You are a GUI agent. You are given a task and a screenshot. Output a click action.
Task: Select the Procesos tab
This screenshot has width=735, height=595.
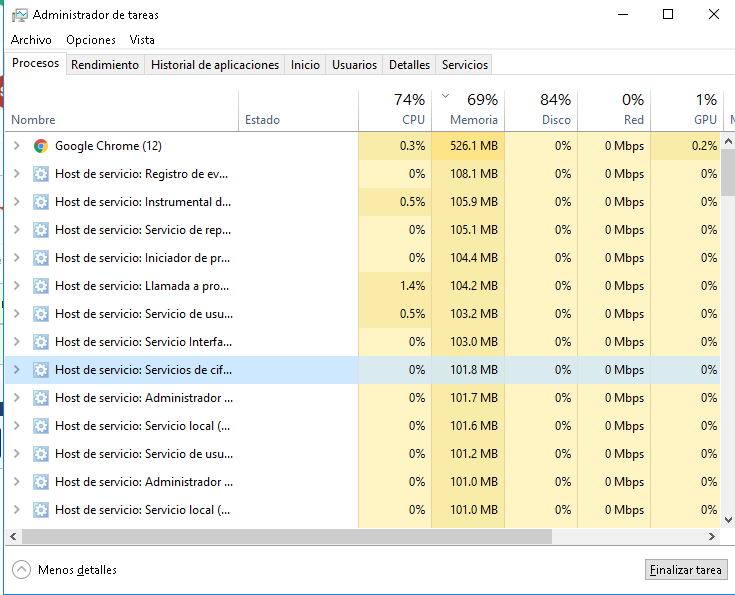pos(36,63)
